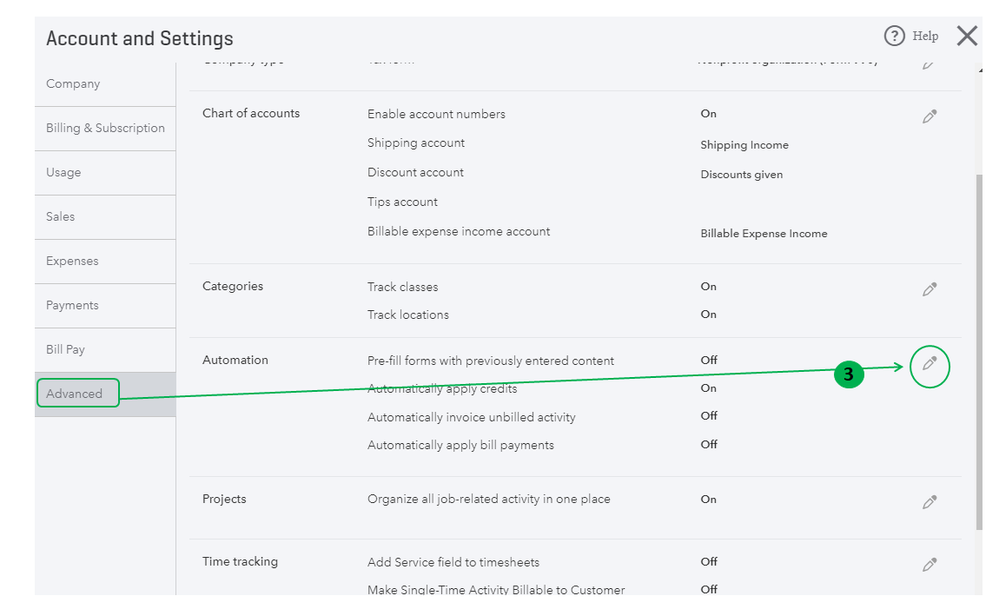This screenshot has width=999, height=603.
Task: Edit the Categories section pencil icon
Action: (930, 289)
